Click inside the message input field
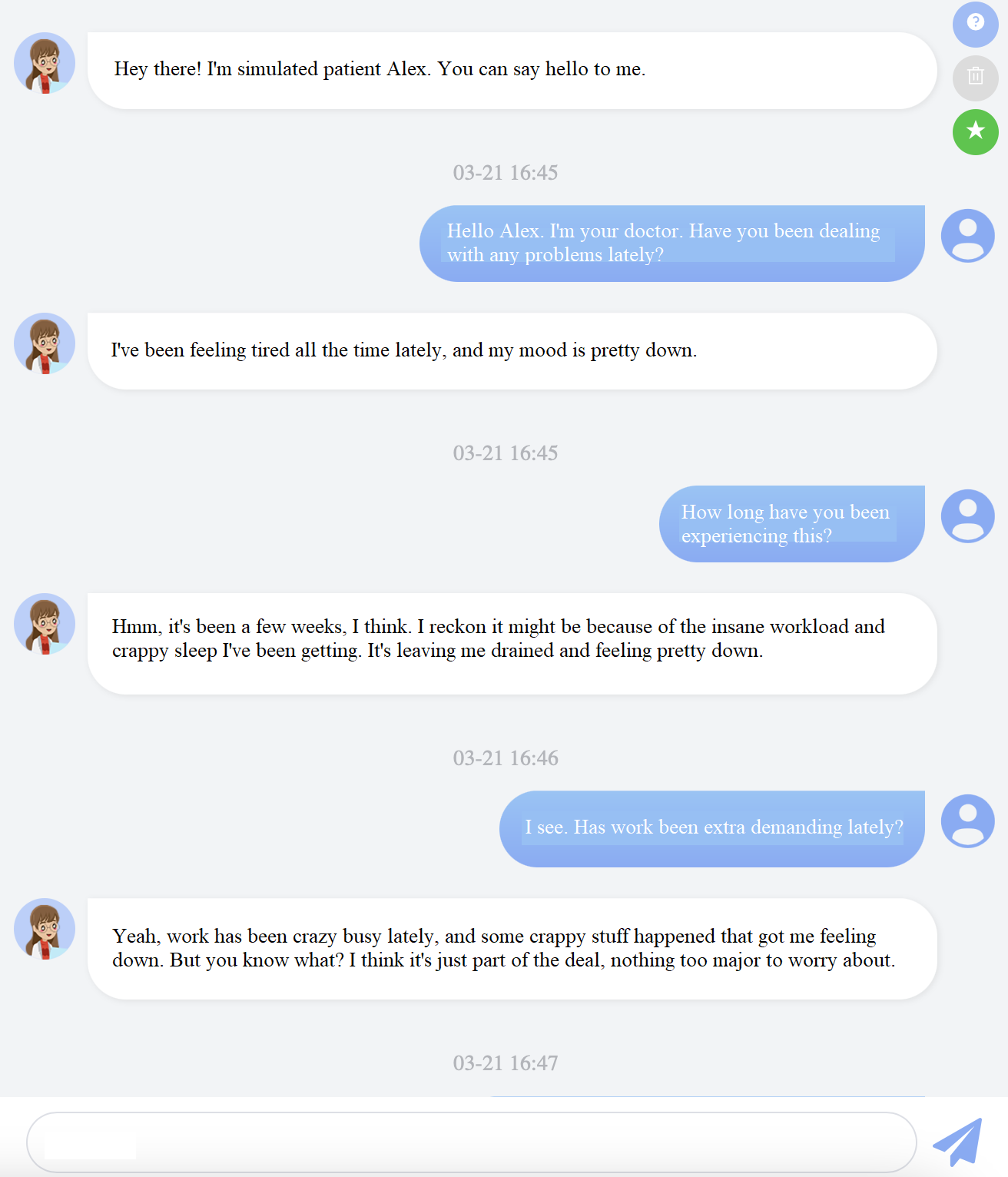This screenshot has width=1008, height=1177. (x=461, y=1142)
